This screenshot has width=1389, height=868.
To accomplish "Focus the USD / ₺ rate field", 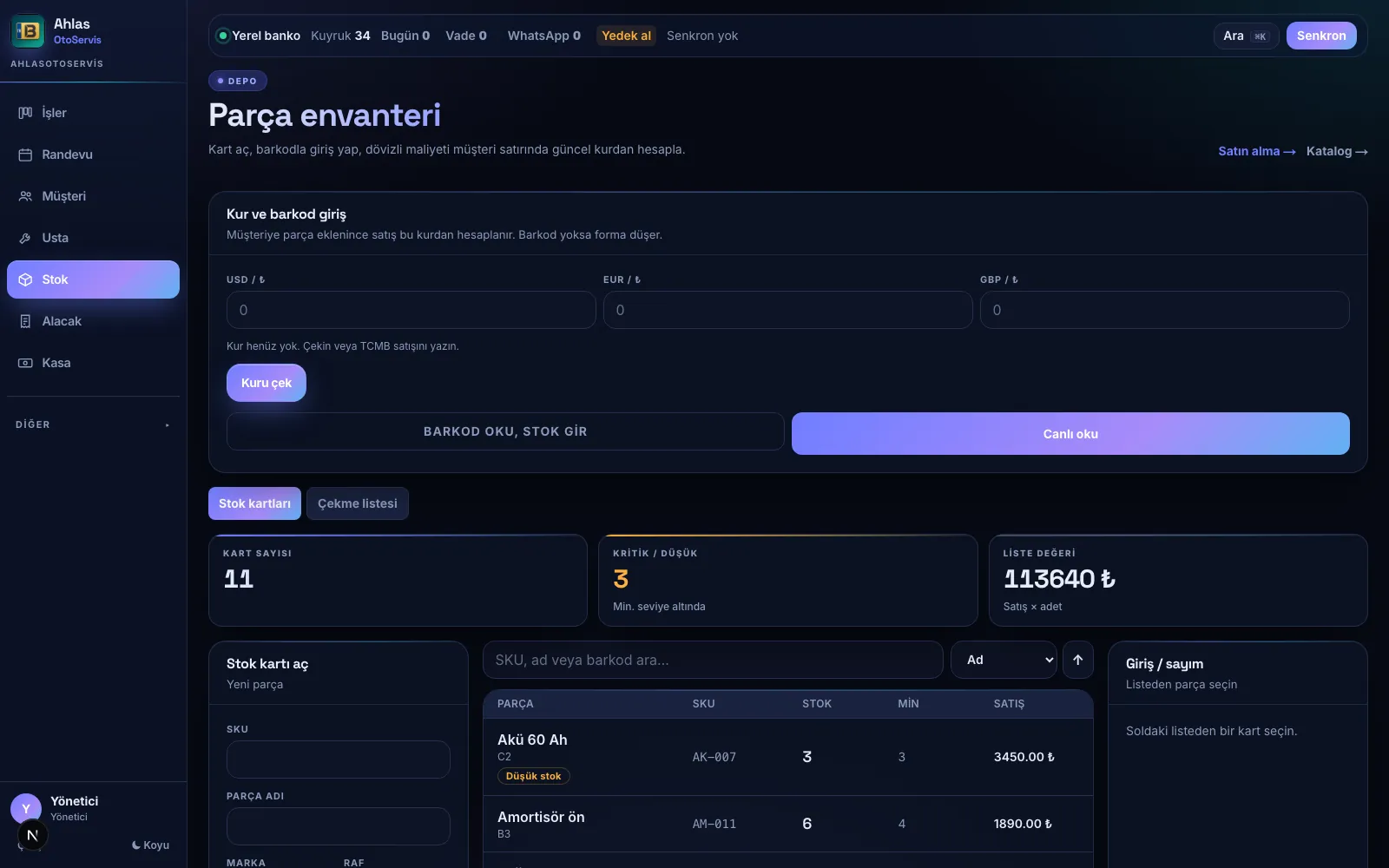I will point(411,310).
